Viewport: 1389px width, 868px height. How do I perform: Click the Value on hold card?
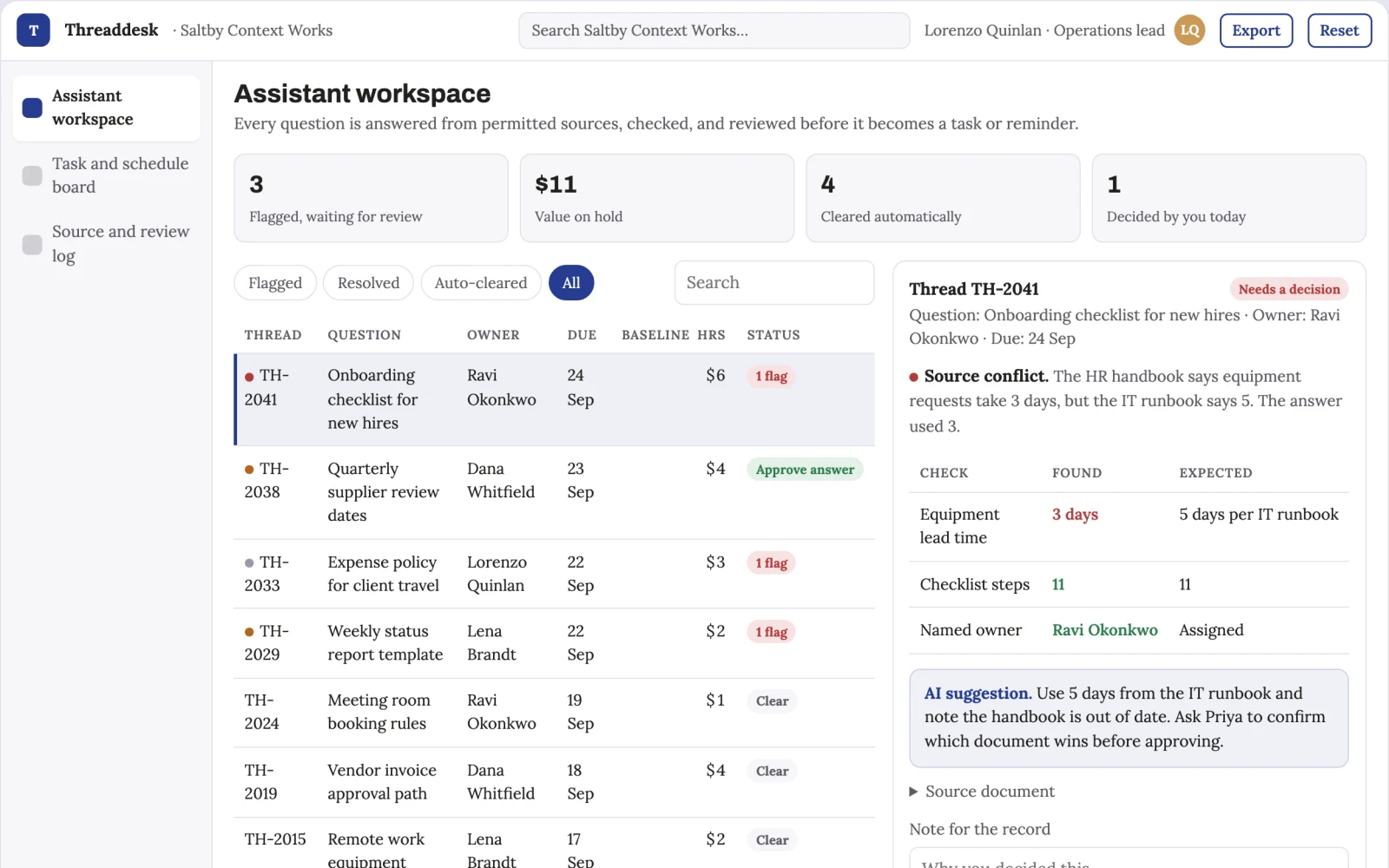[657, 198]
